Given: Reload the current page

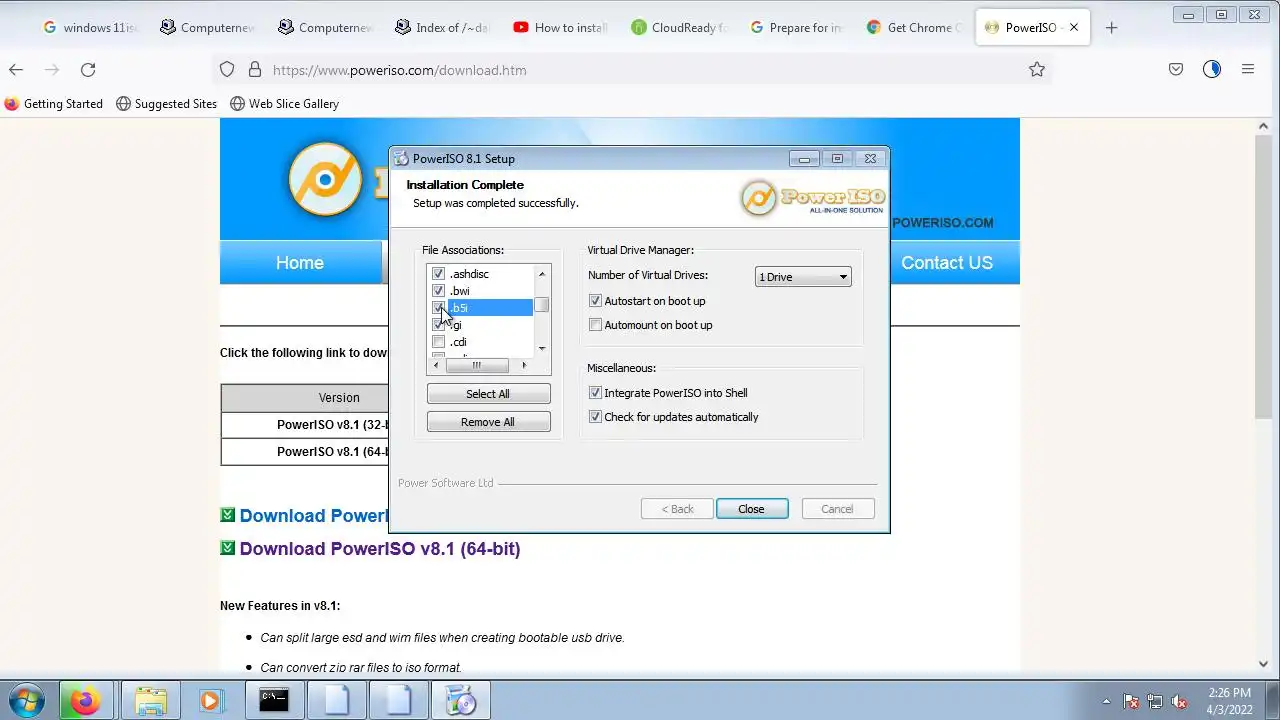Looking at the screenshot, I should pyautogui.click(x=88, y=69).
